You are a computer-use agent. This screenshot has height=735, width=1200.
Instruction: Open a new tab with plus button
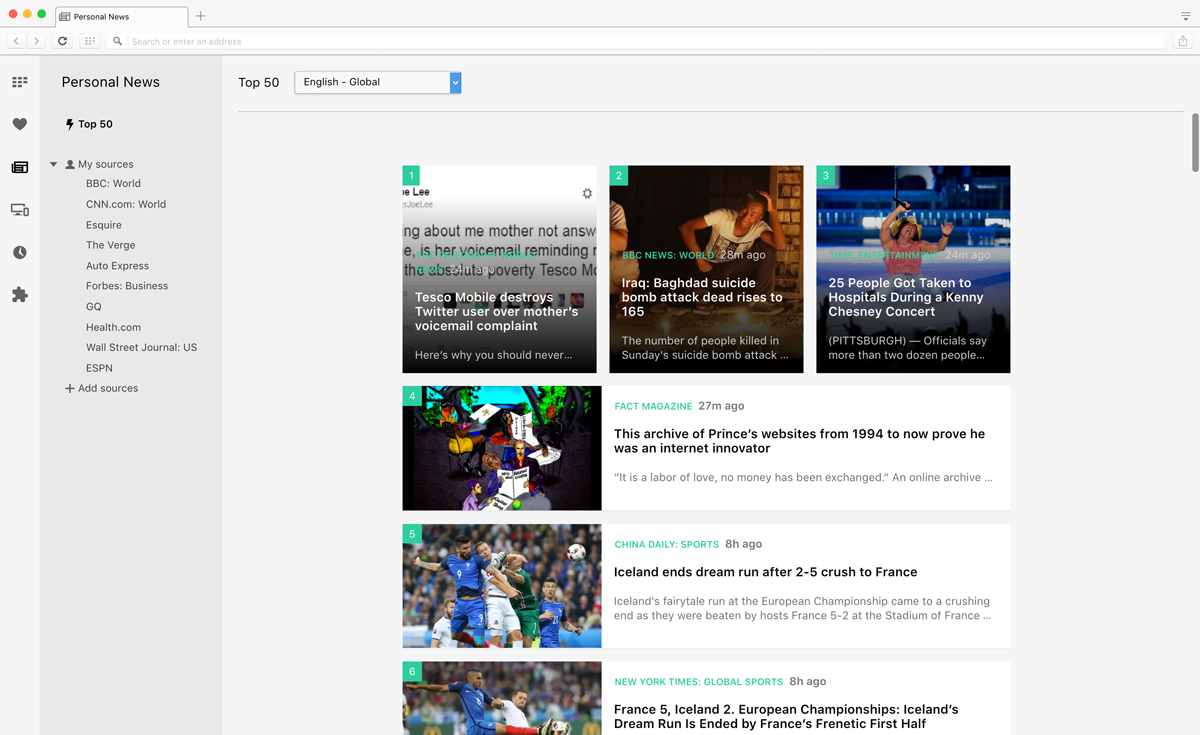pyautogui.click(x=201, y=16)
